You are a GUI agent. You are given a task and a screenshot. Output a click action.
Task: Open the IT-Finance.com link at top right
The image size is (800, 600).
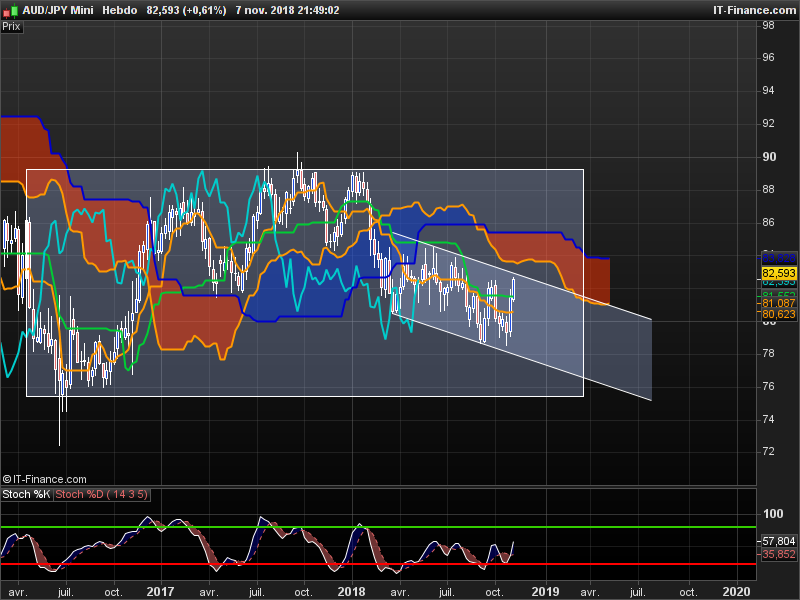click(754, 10)
